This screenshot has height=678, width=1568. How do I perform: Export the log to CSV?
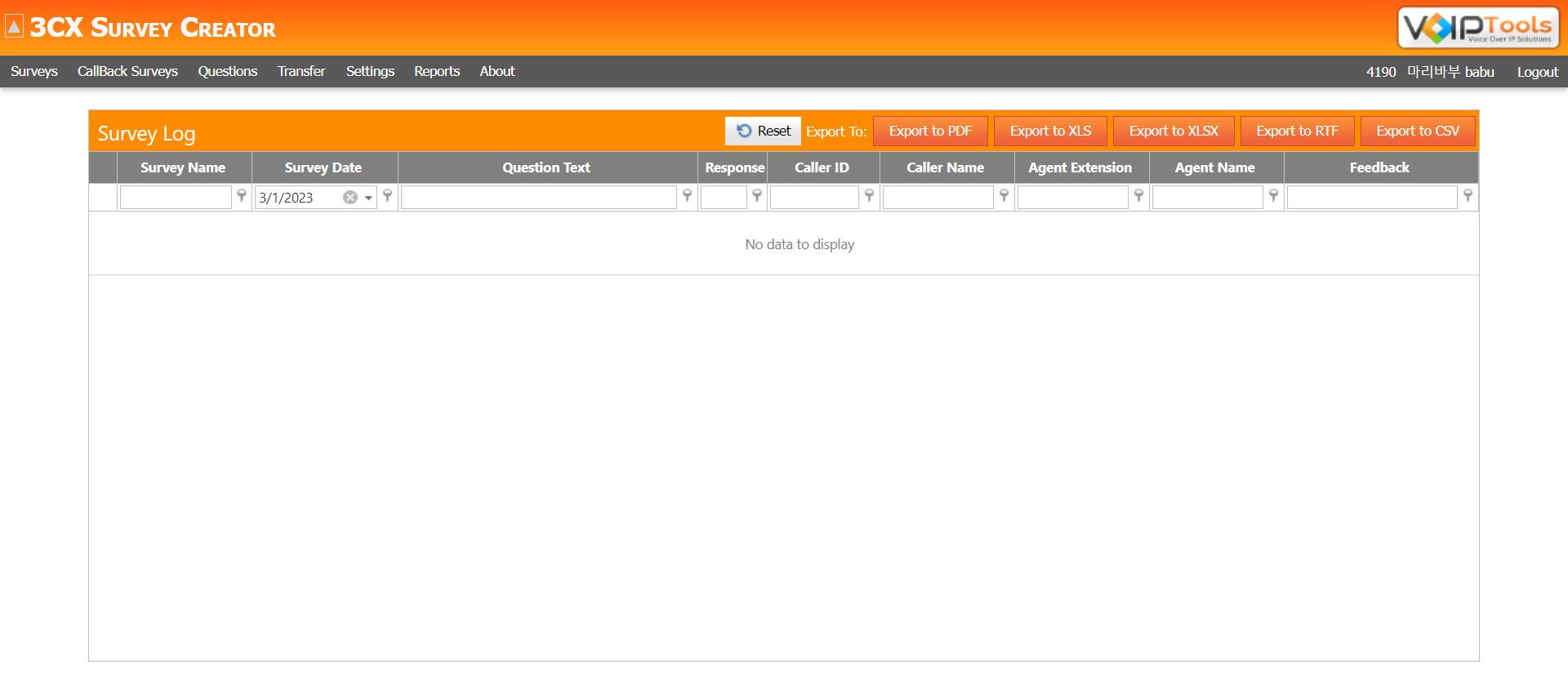[x=1418, y=131]
